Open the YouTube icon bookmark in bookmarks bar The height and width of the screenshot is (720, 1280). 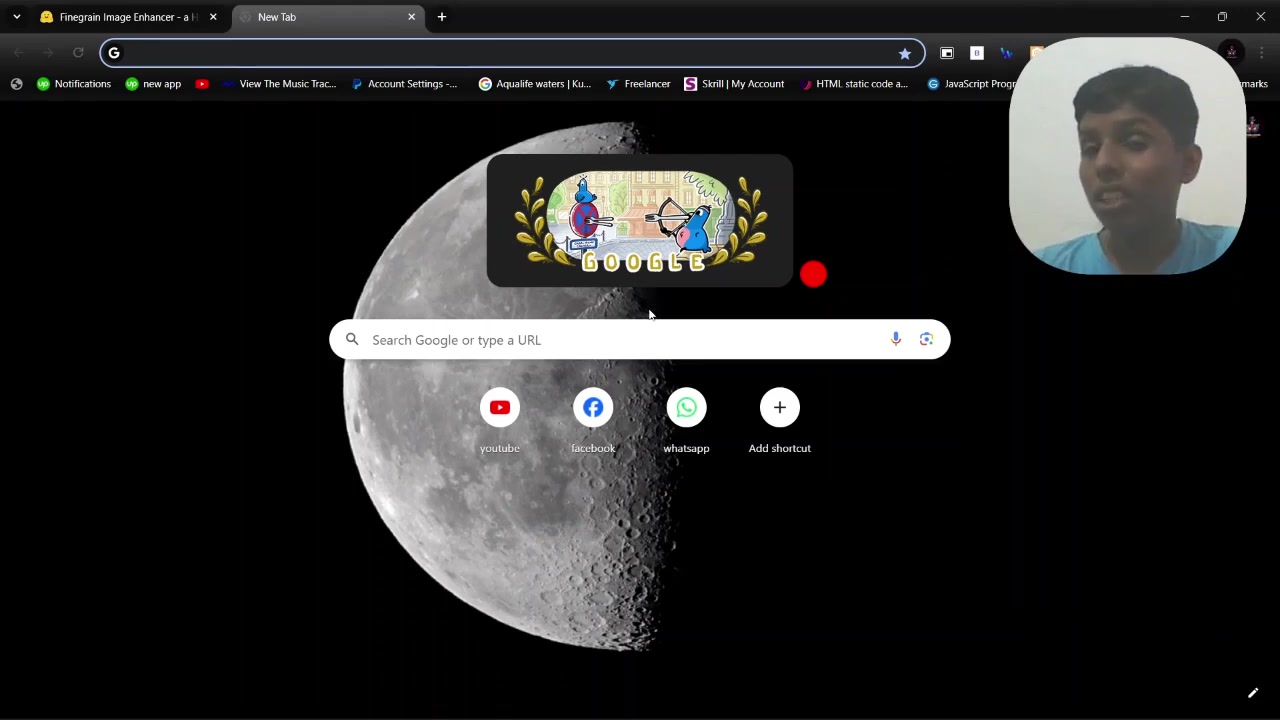click(x=202, y=84)
